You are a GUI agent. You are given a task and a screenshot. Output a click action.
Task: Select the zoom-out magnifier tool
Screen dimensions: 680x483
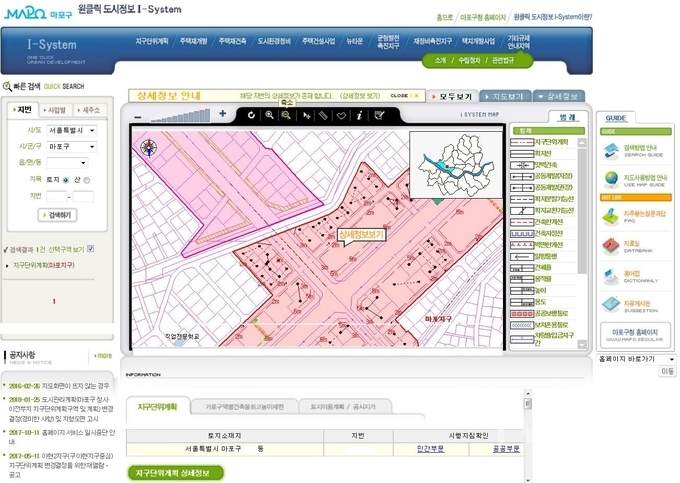pos(286,115)
